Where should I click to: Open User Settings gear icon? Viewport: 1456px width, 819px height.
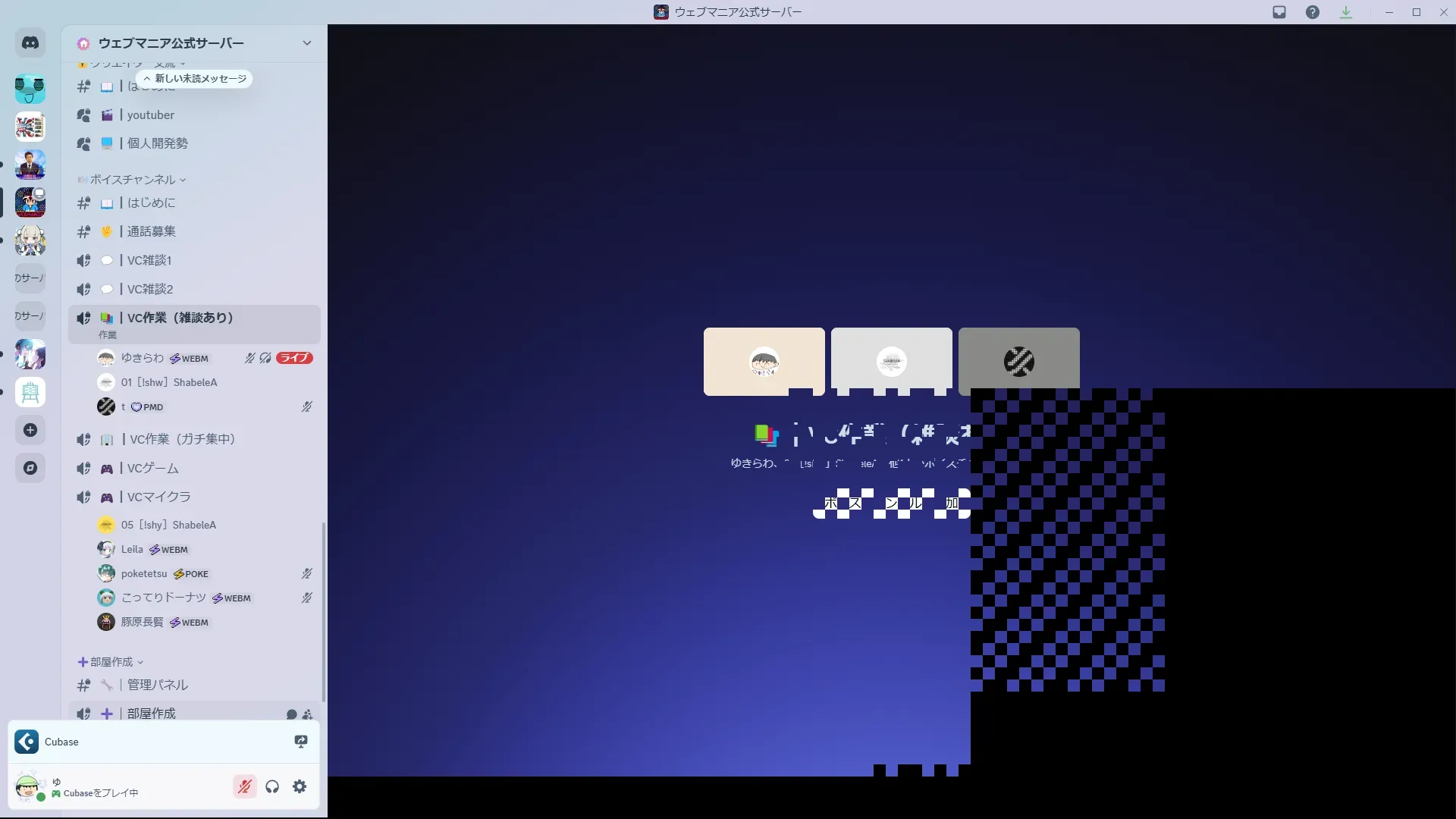tap(300, 786)
